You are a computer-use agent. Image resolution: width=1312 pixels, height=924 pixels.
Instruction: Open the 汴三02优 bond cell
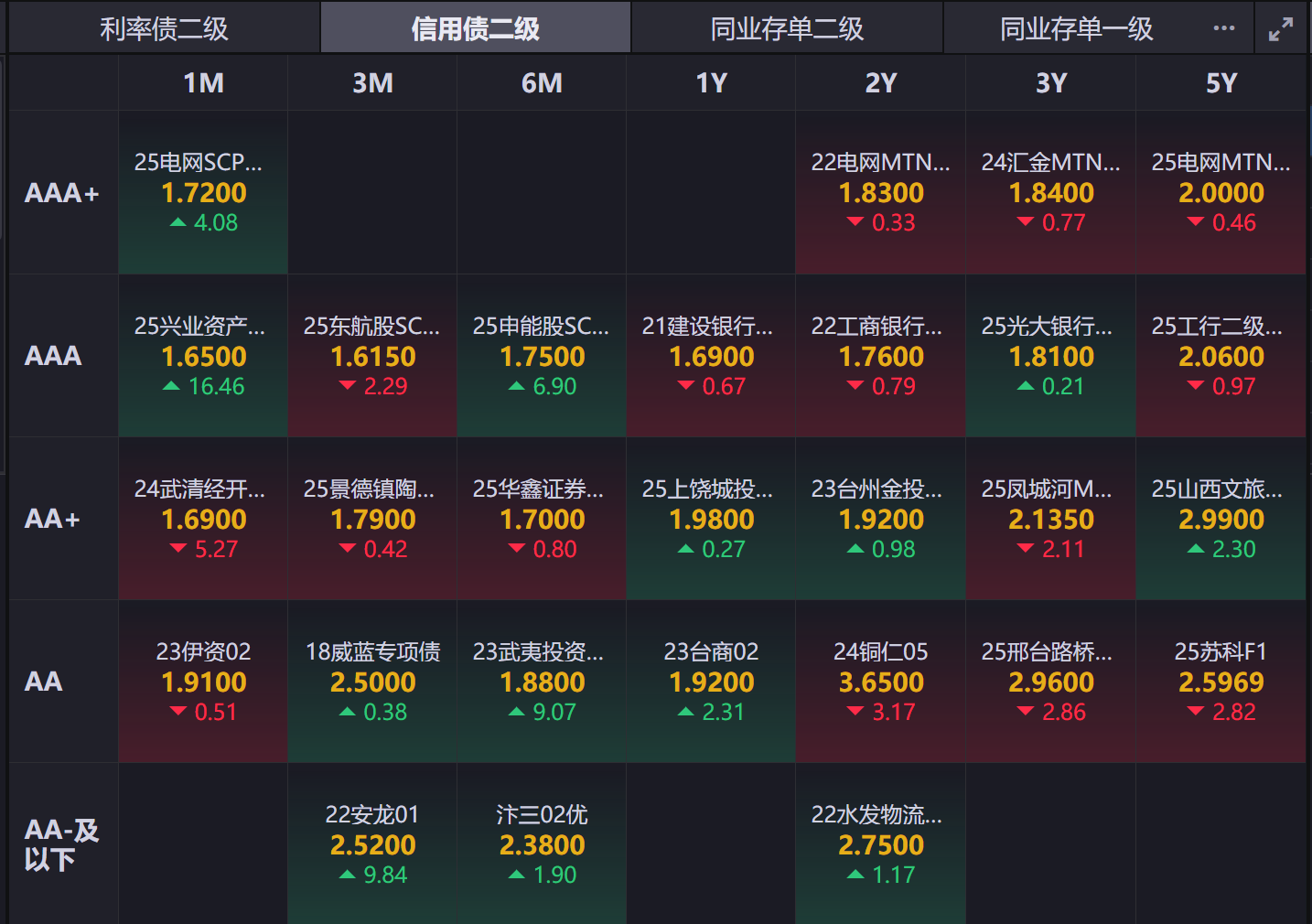[542, 844]
